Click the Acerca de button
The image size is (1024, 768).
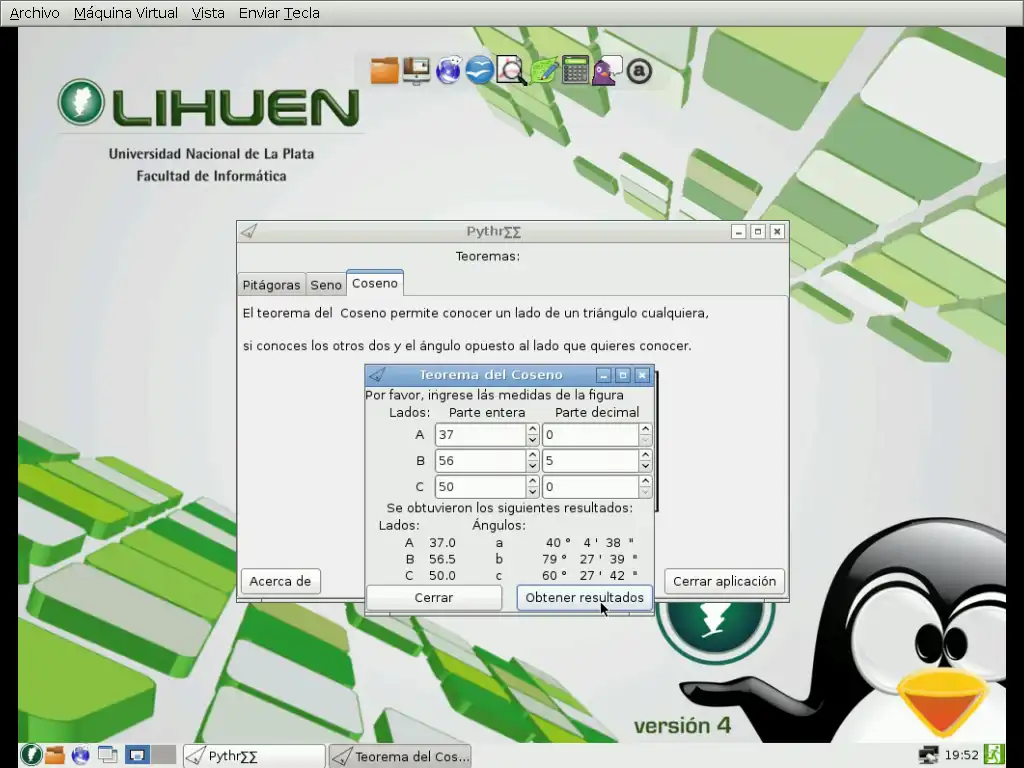pyautogui.click(x=280, y=581)
